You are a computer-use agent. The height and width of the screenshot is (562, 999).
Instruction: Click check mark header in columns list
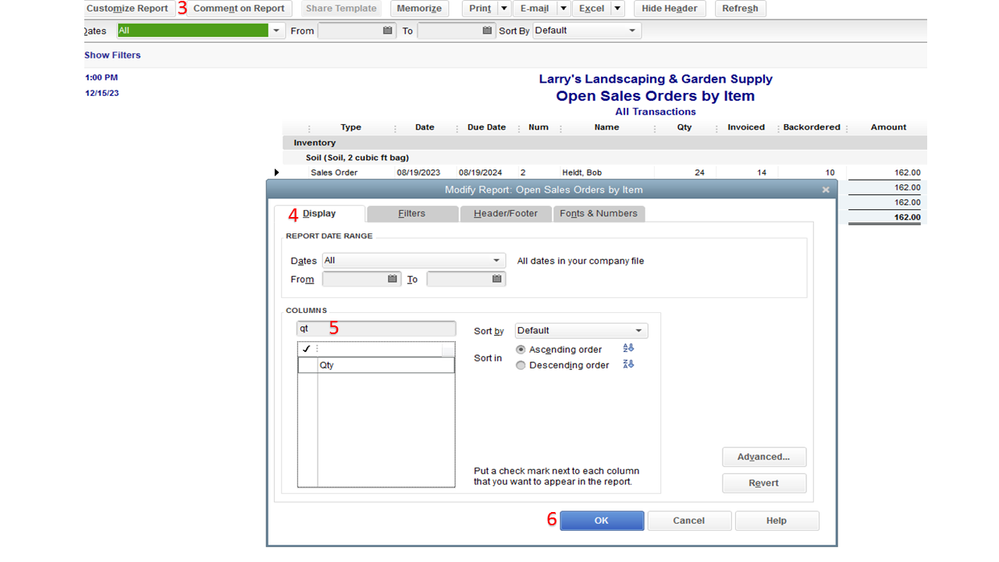click(306, 349)
